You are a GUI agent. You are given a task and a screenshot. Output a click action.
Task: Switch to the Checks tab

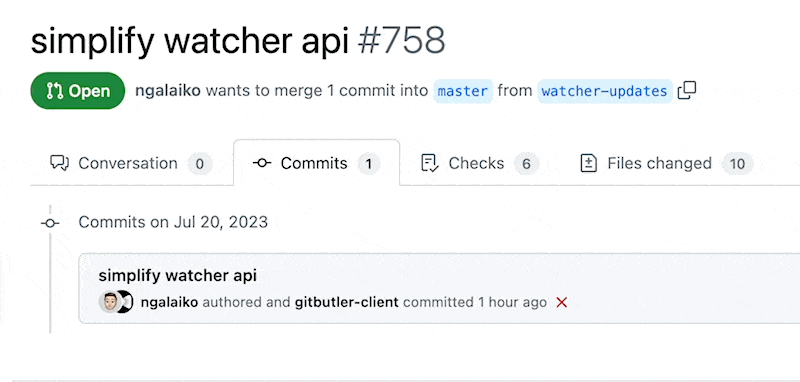(480, 163)
